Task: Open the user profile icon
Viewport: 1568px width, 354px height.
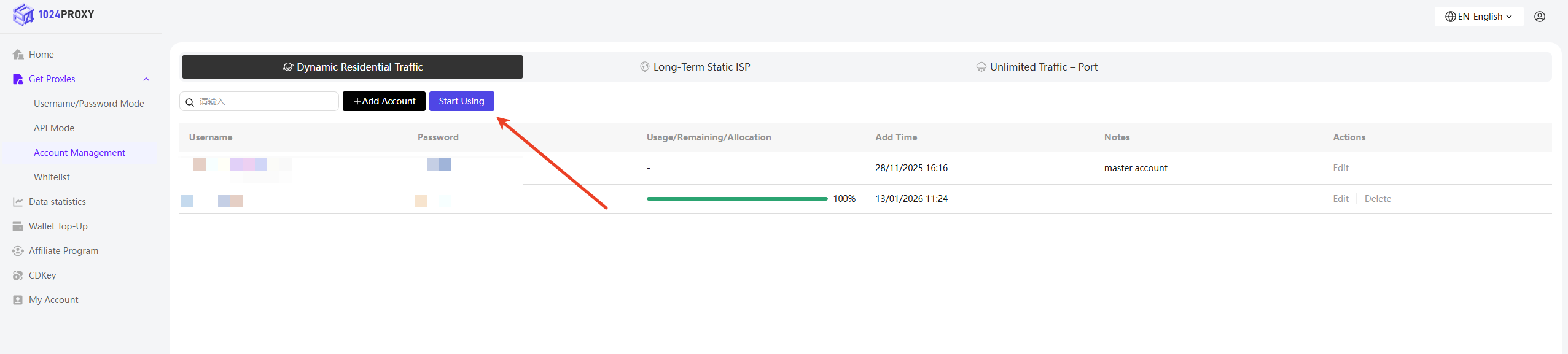Action: (1539, 17)
